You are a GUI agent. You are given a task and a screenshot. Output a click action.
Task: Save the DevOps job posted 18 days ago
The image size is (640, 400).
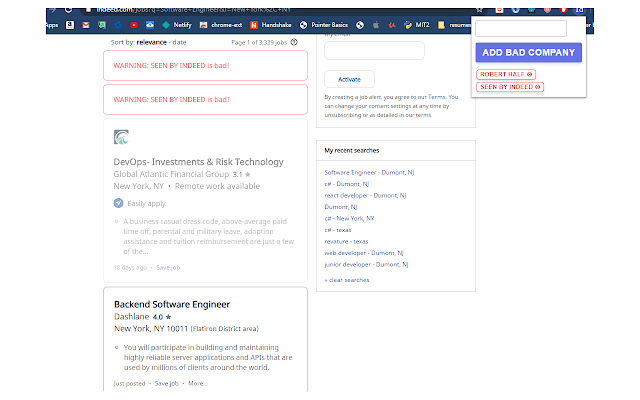click(x=168, y=268)
